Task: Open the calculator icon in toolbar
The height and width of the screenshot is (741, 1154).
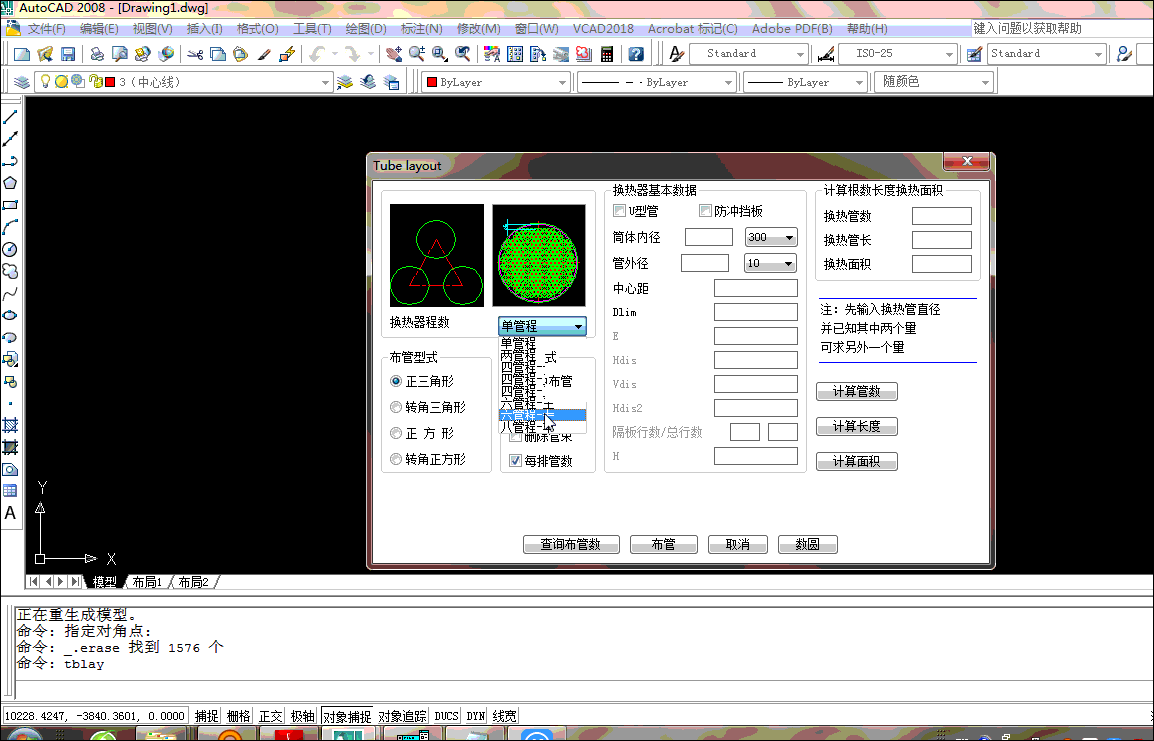Action: (607, 54)
